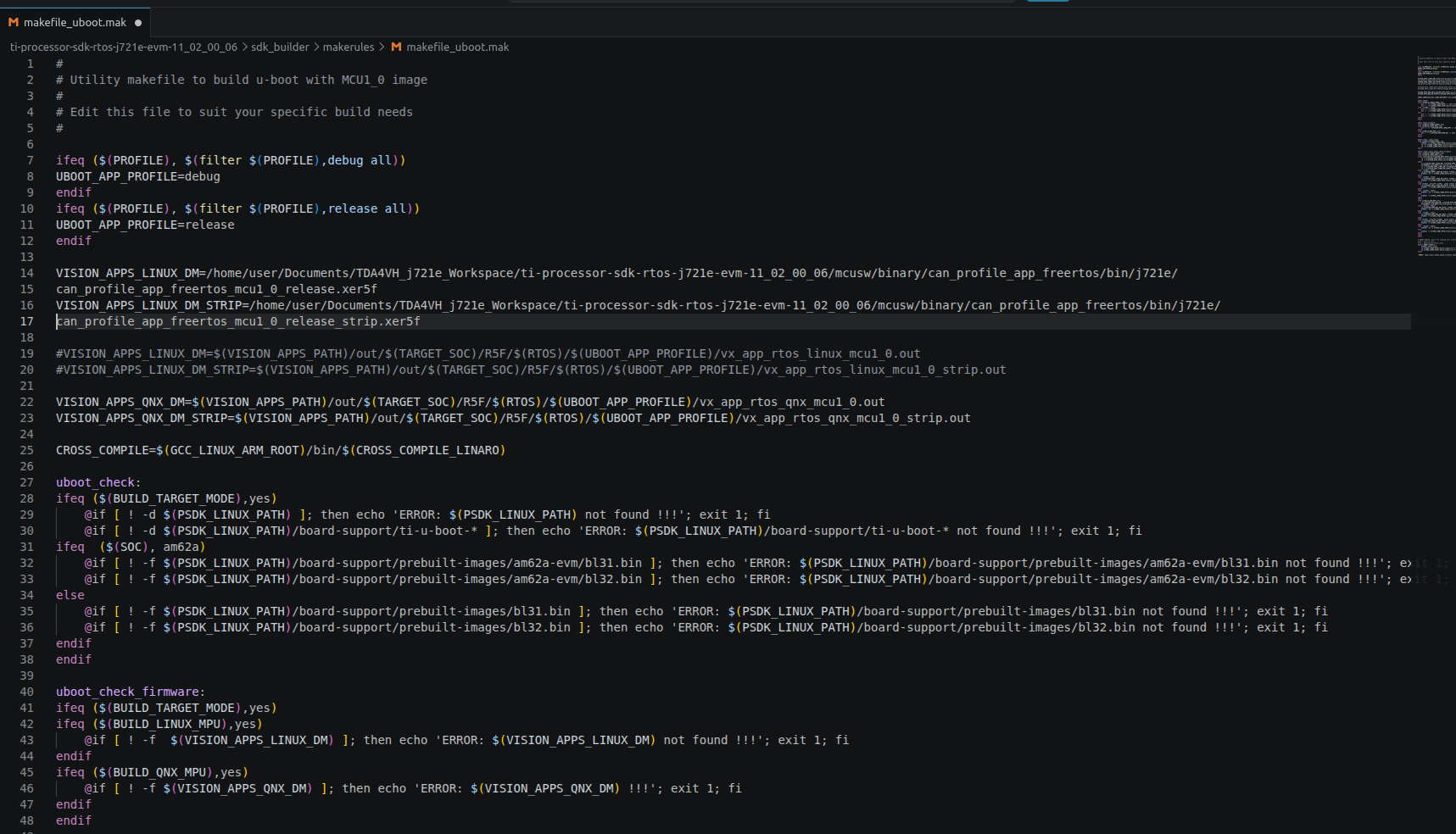Viewport: 1456px width, 834px height.
Task: Click the unsaved-changes dot on makefile_uboot.mak tab
Action: click(138, 23)
